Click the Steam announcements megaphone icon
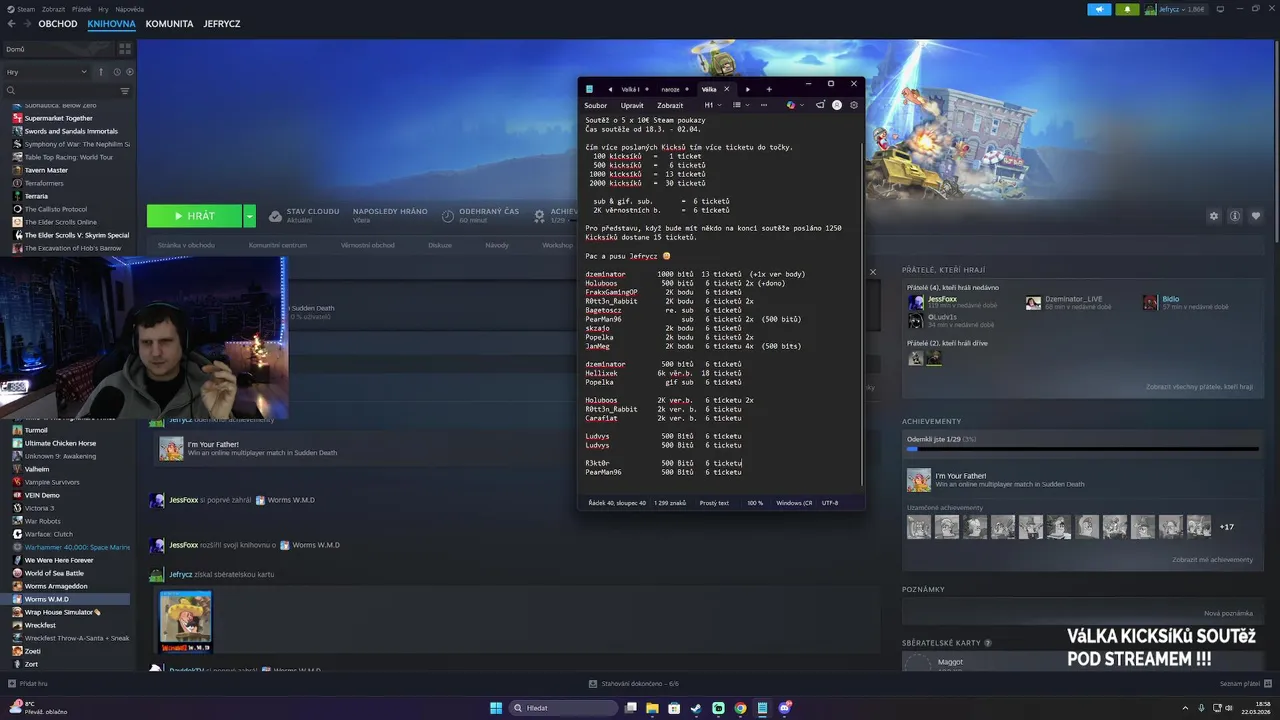 click(1101, 9)
